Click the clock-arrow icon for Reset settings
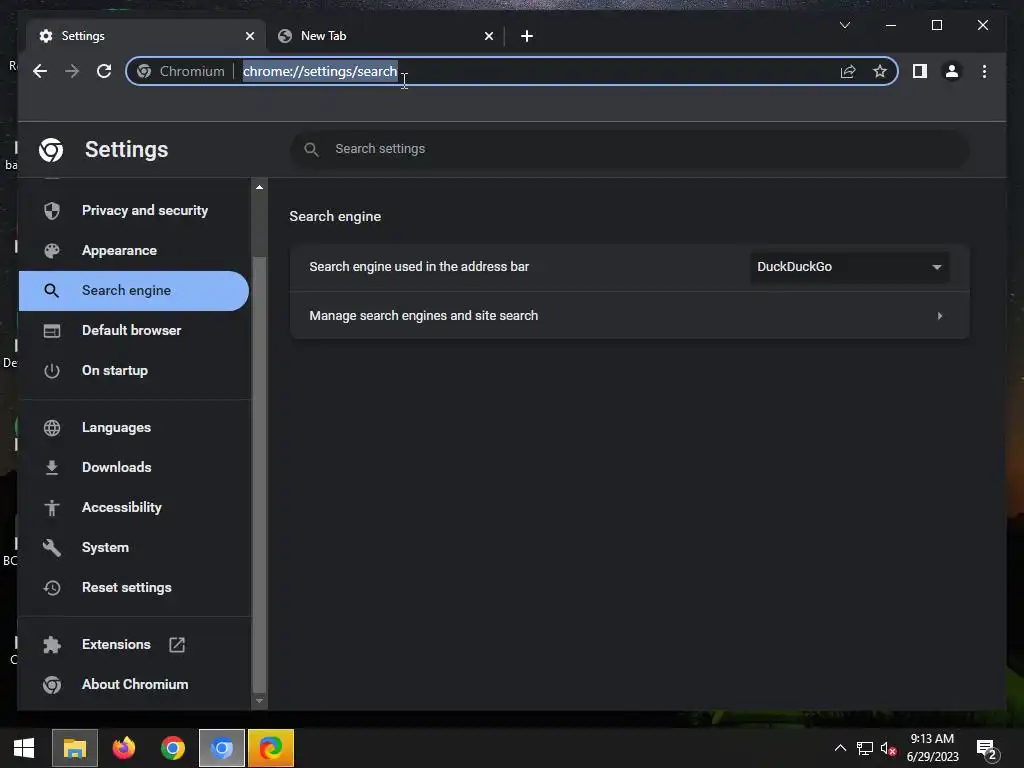 tap(52, 588)
